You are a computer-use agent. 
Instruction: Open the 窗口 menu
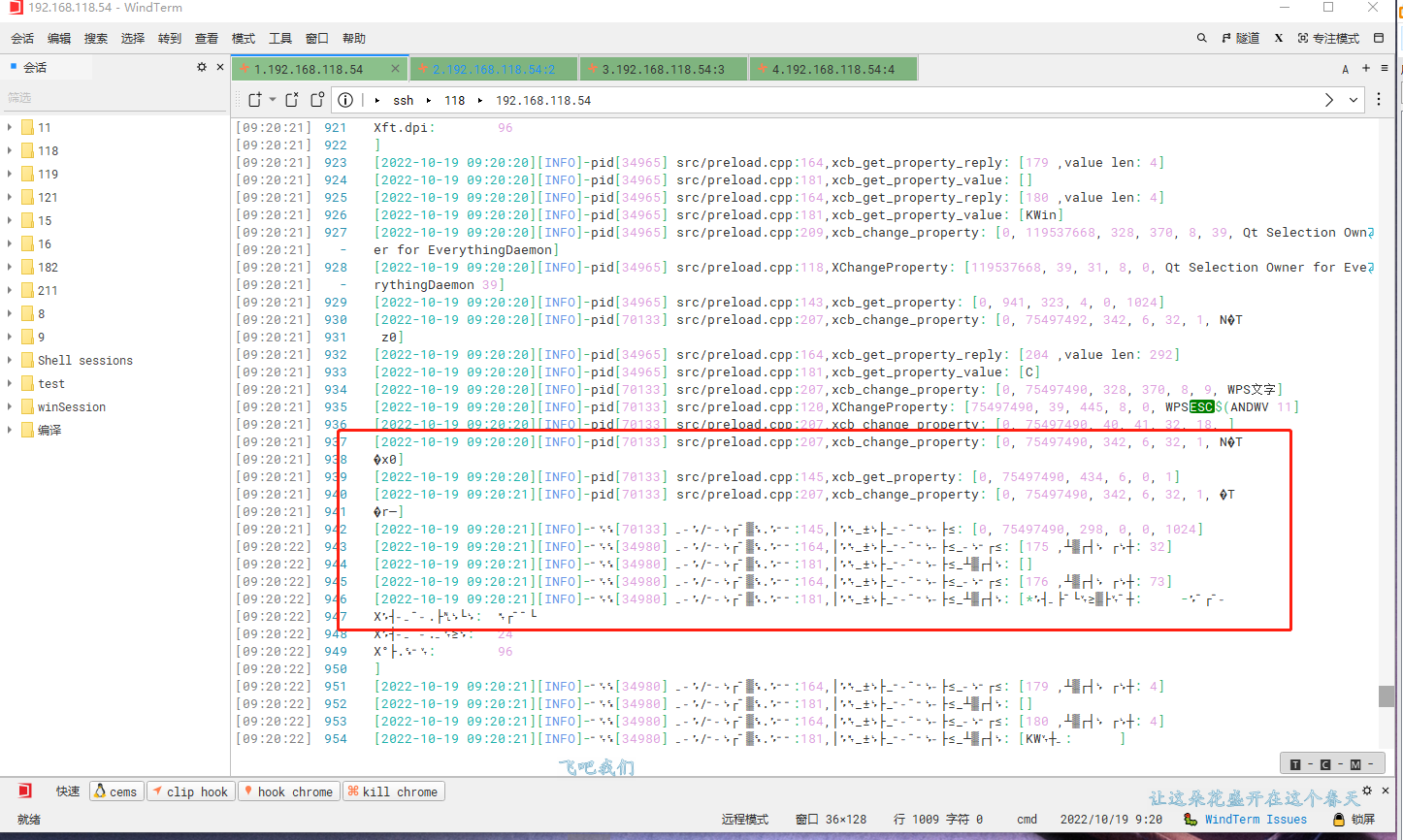pyautogui.click(x=317, y=39)
